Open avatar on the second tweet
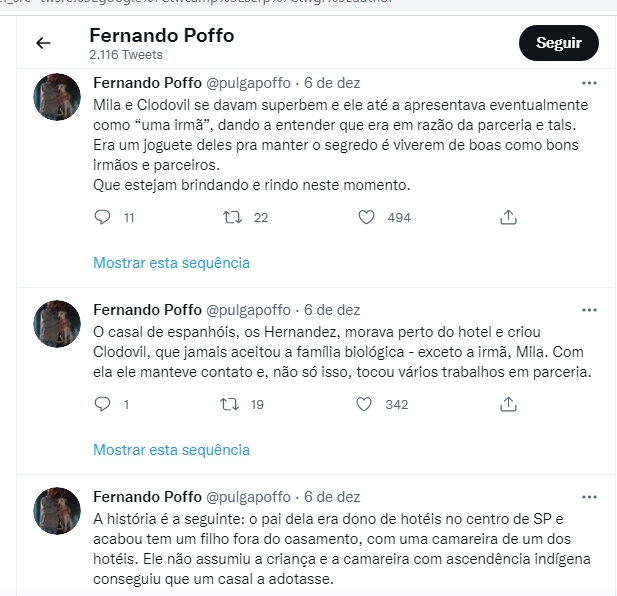The height and width of the screenshot is (596, 617). [x=57, y=324]
